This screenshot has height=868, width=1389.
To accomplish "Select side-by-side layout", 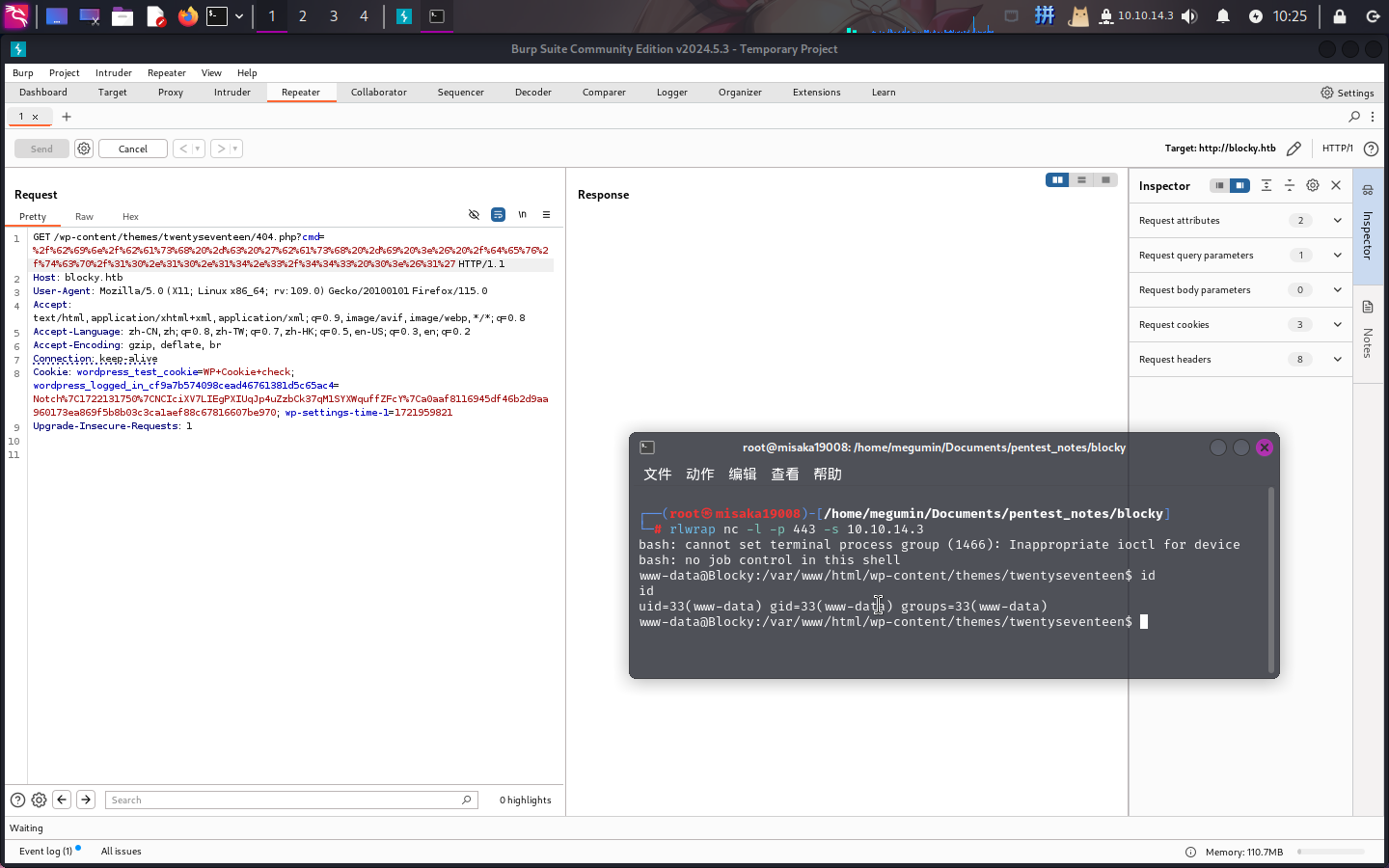I will pos(1057,180).
